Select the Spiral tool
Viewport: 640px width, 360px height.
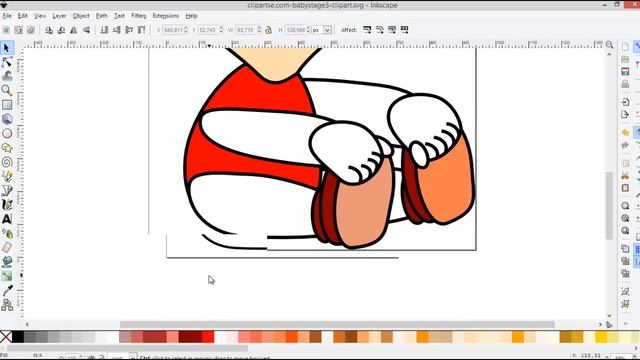(x=7, y=162)
